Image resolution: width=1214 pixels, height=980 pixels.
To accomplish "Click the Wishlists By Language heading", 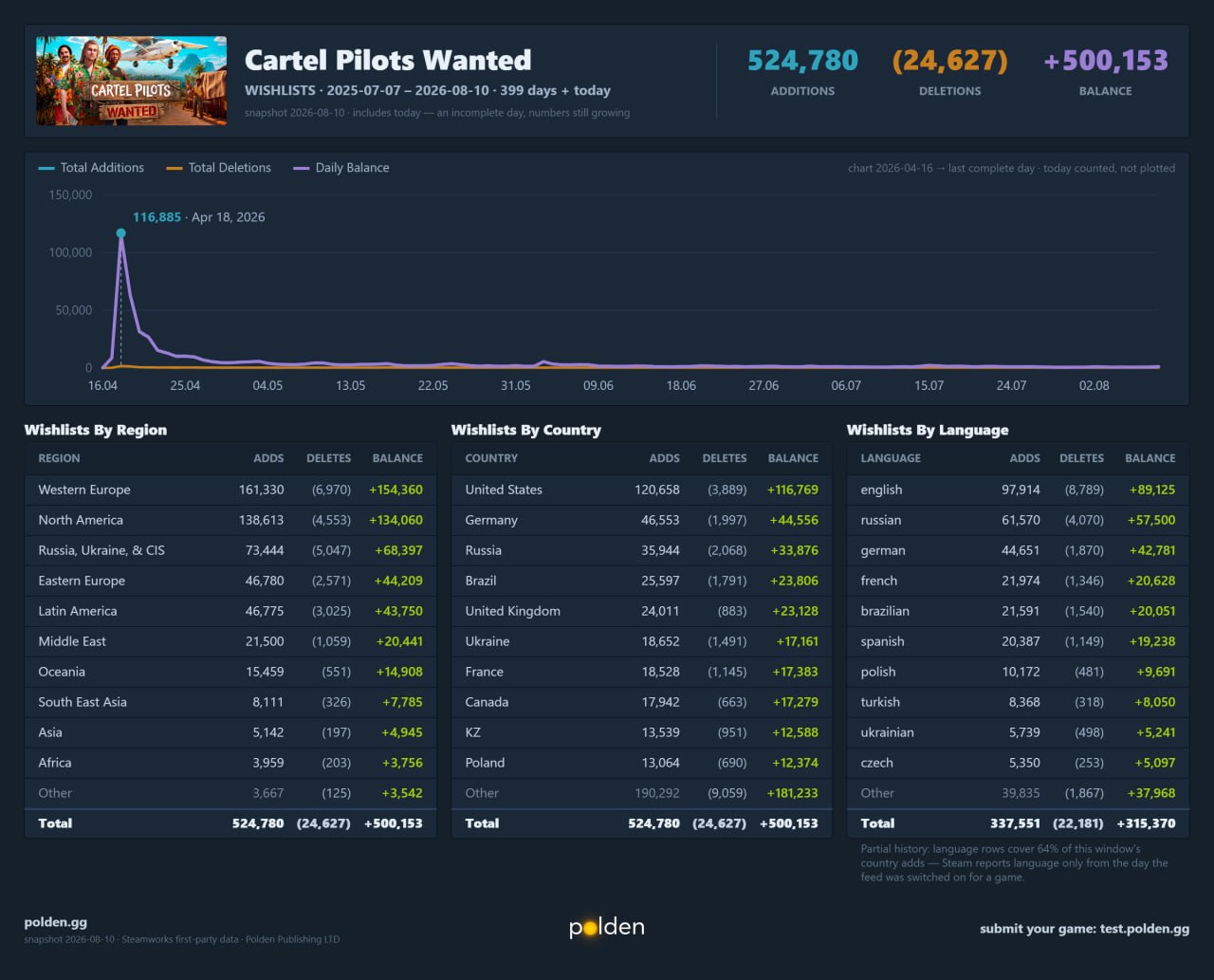I will (x=928, y=430).
